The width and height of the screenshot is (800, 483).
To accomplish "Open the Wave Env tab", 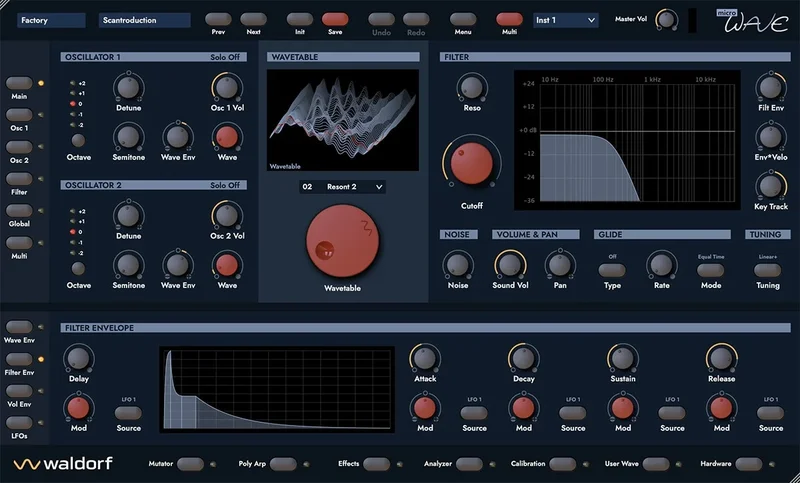I will tap(19, 327).
